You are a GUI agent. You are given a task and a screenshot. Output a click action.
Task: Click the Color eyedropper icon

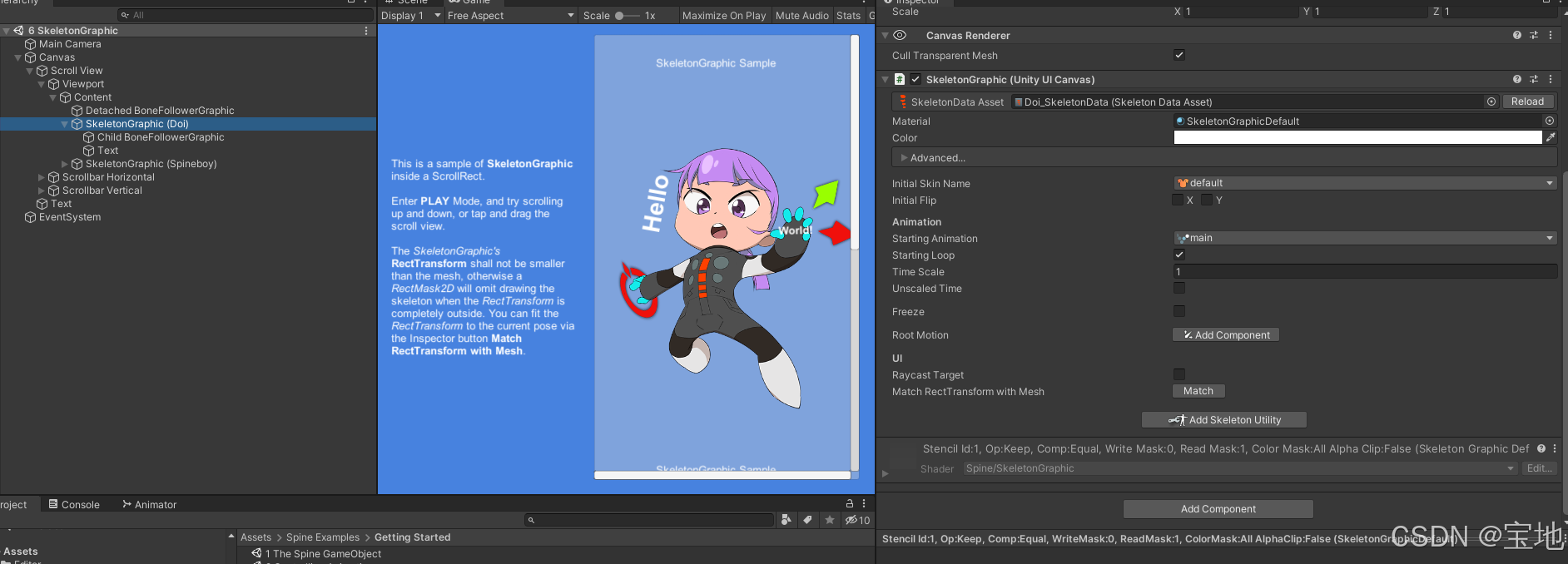pos(1551,137)
